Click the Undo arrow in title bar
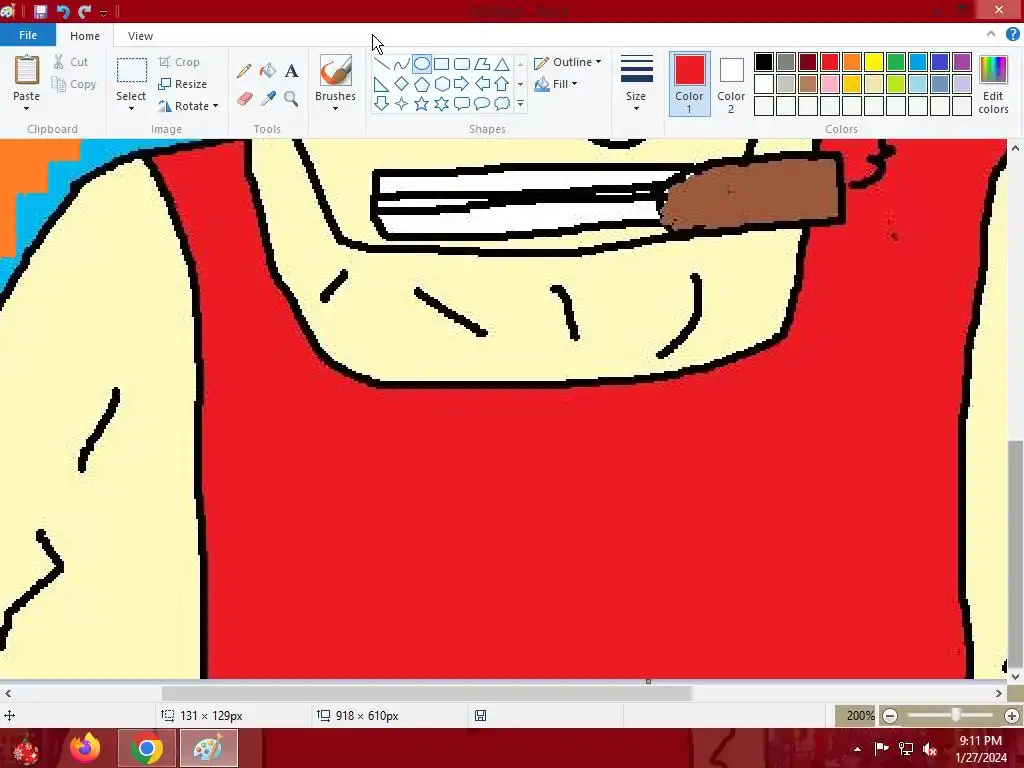This screenshot has height=768, width=1024. pyautogui.click(x=63, y=11)
